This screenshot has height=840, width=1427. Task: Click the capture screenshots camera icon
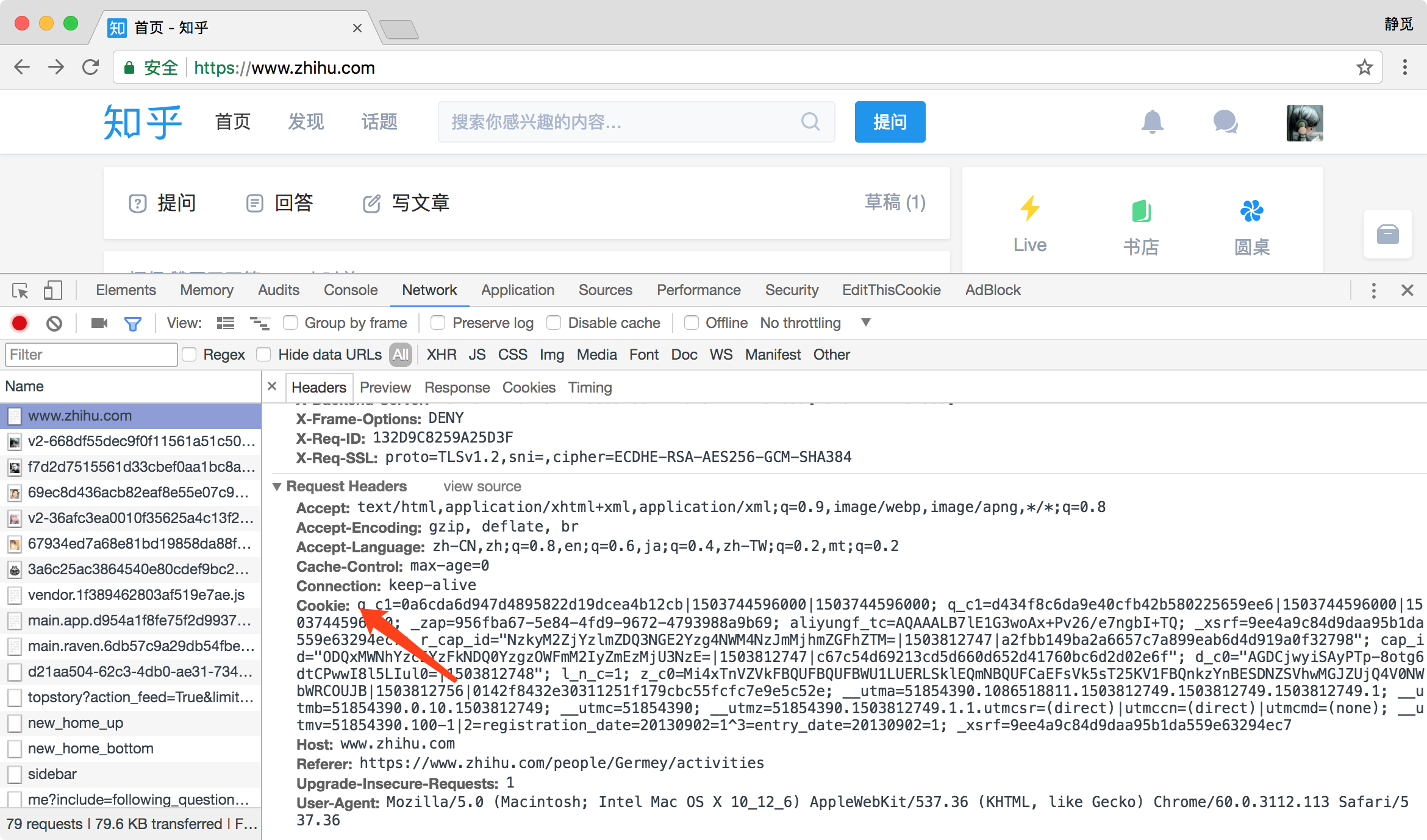tap(99, 323)
